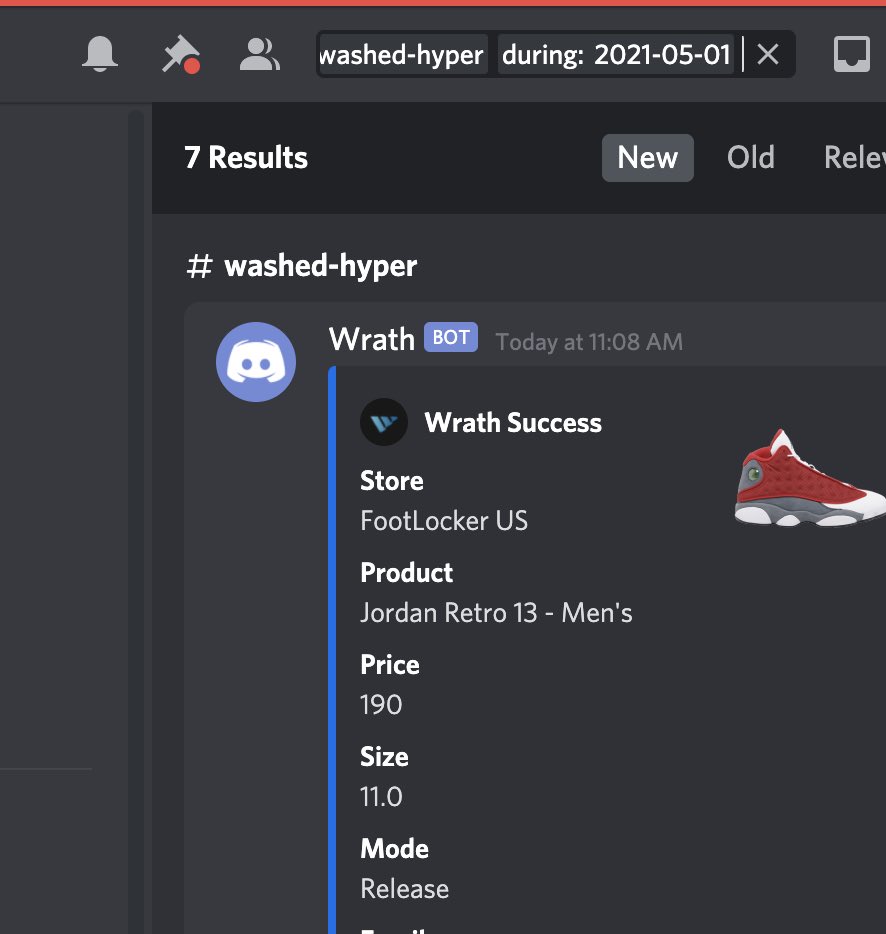
Task: Show the member list icon
Action: [259, 55]
